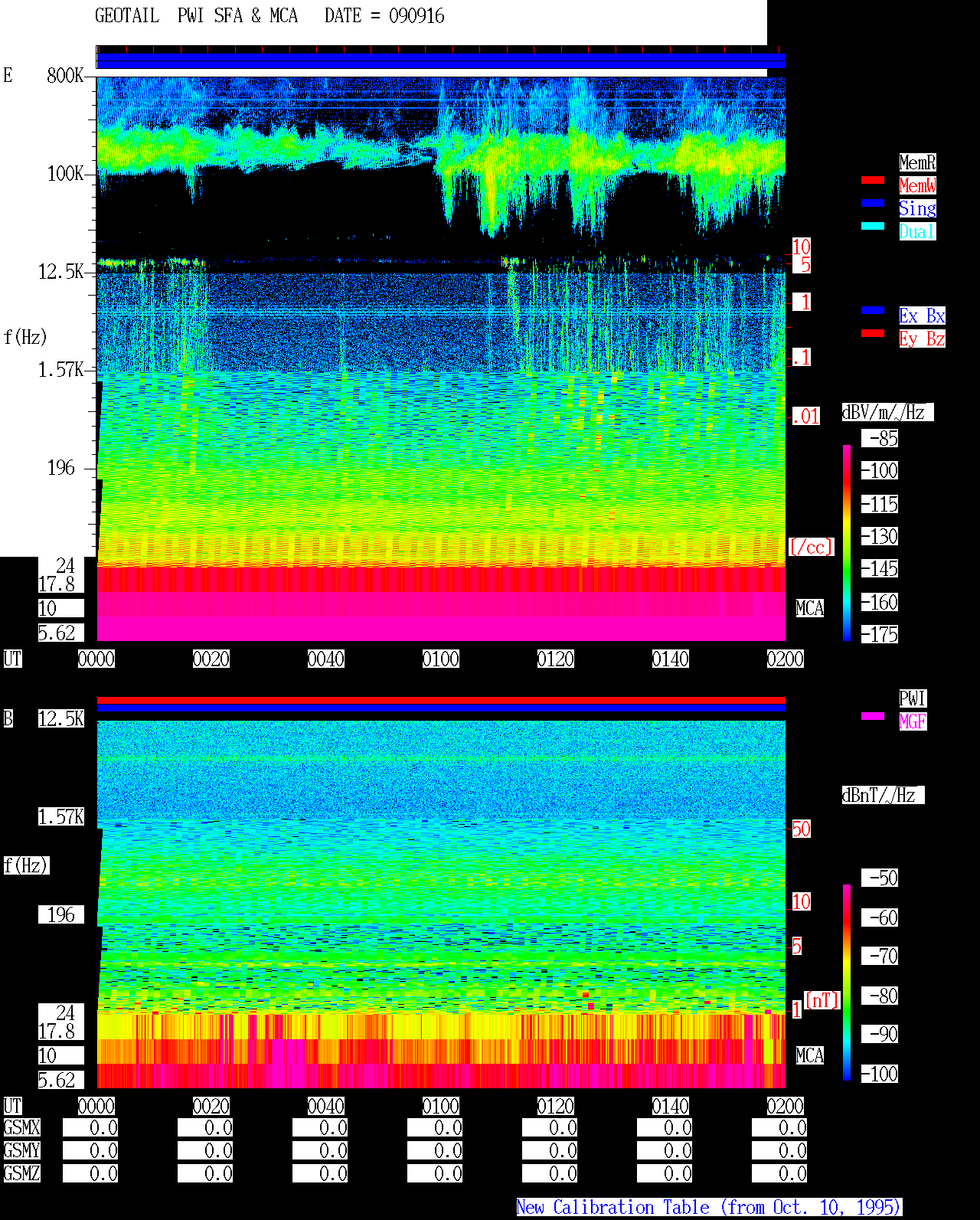Click the blue Sing legend swatch

pos(873,203)
